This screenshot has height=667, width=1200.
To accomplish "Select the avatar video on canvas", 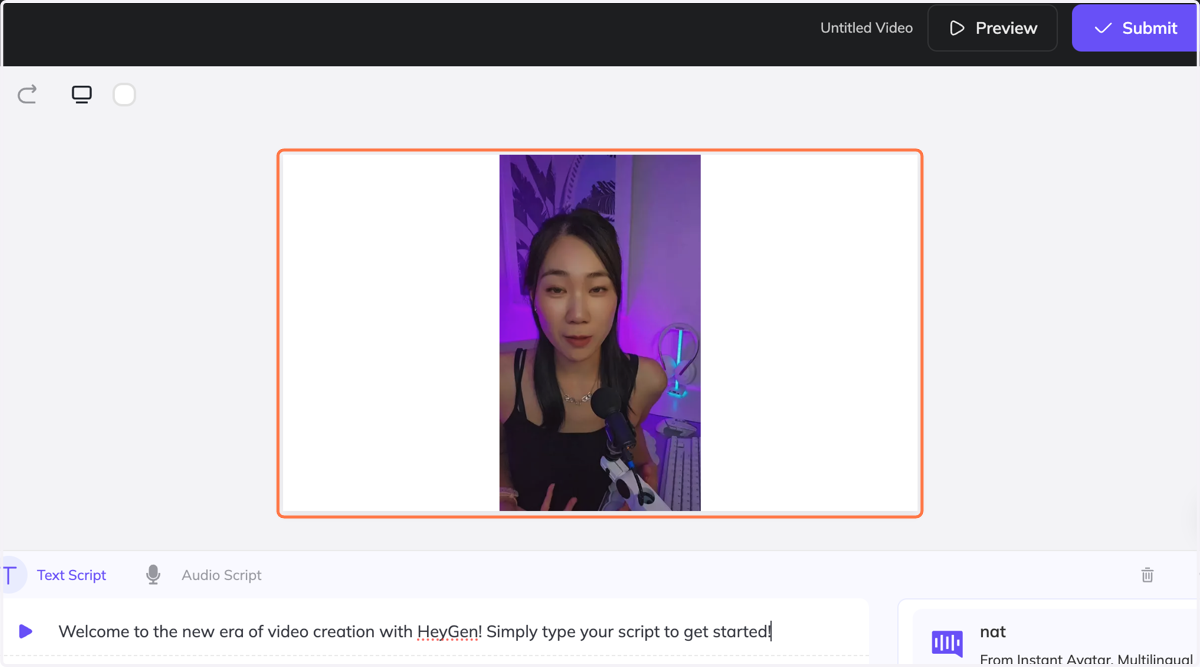I will click(600, 333).
